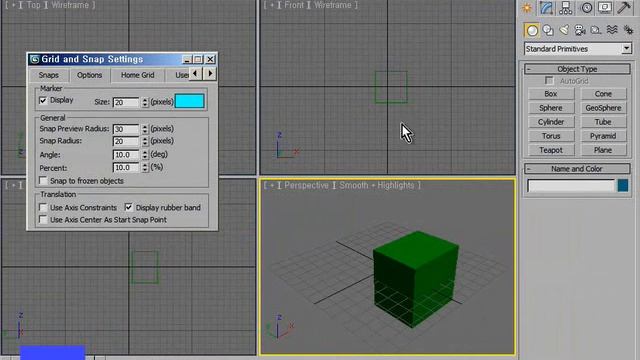Create a Teapot primitive

(551, 150)
